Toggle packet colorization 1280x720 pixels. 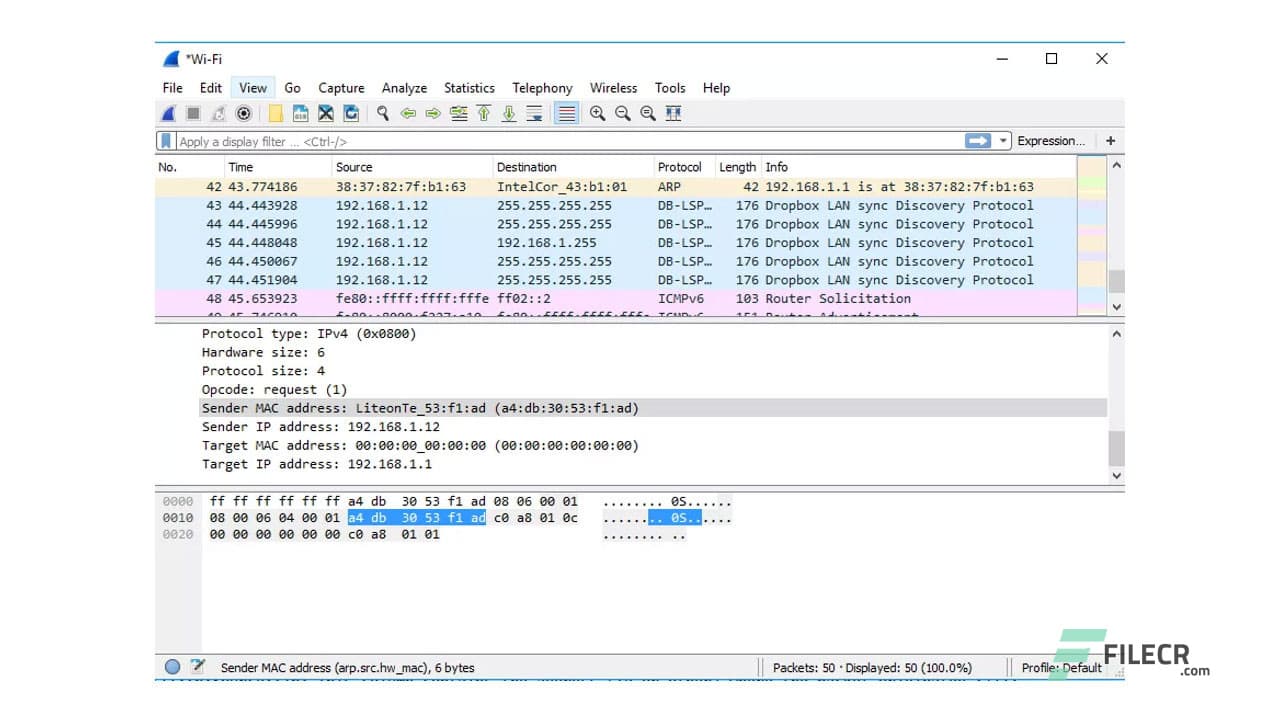tap(565, 113)
